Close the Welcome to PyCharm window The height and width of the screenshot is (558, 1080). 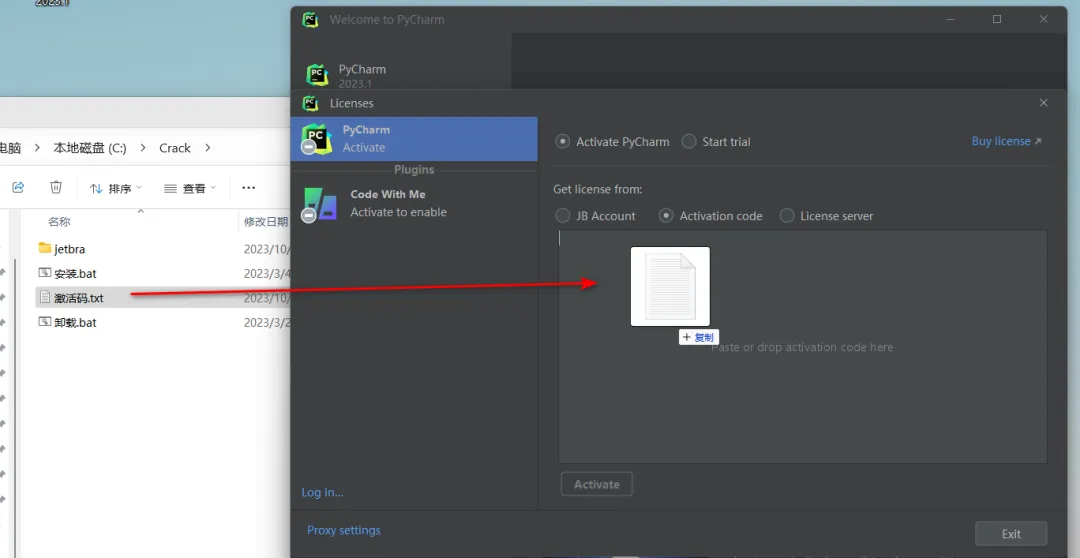pyautogui.click(x=1043, y=19)
